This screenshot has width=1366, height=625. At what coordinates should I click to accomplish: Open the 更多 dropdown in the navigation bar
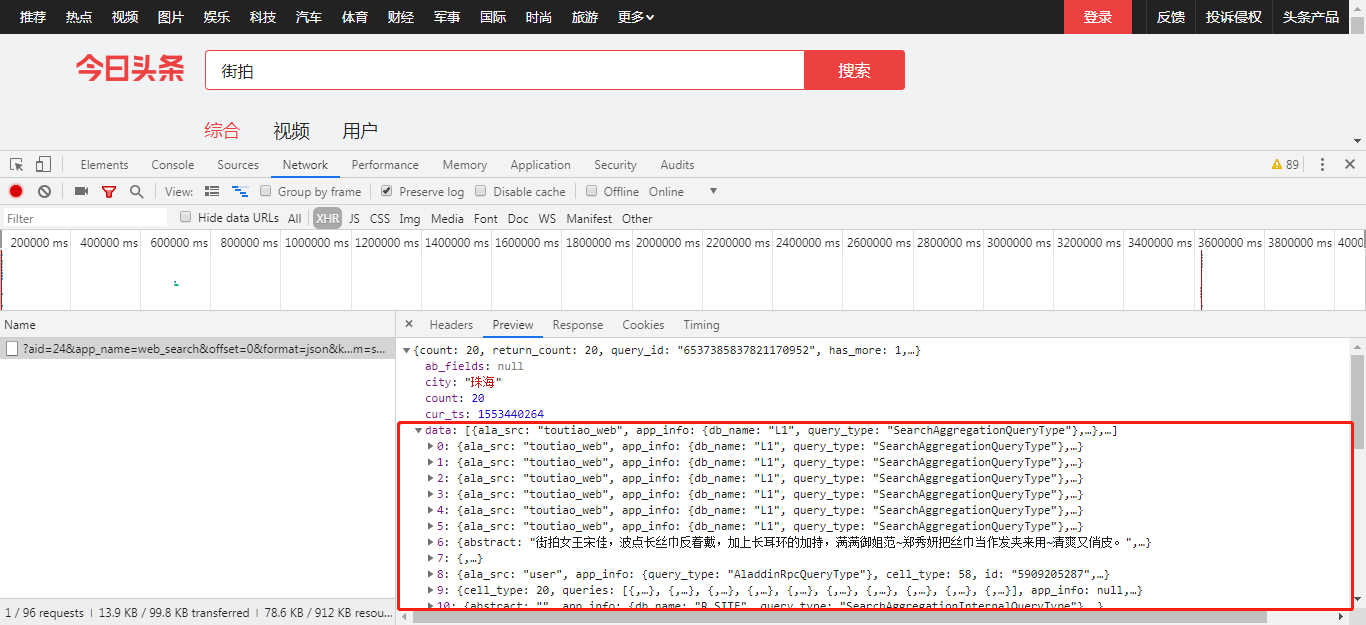636,17
